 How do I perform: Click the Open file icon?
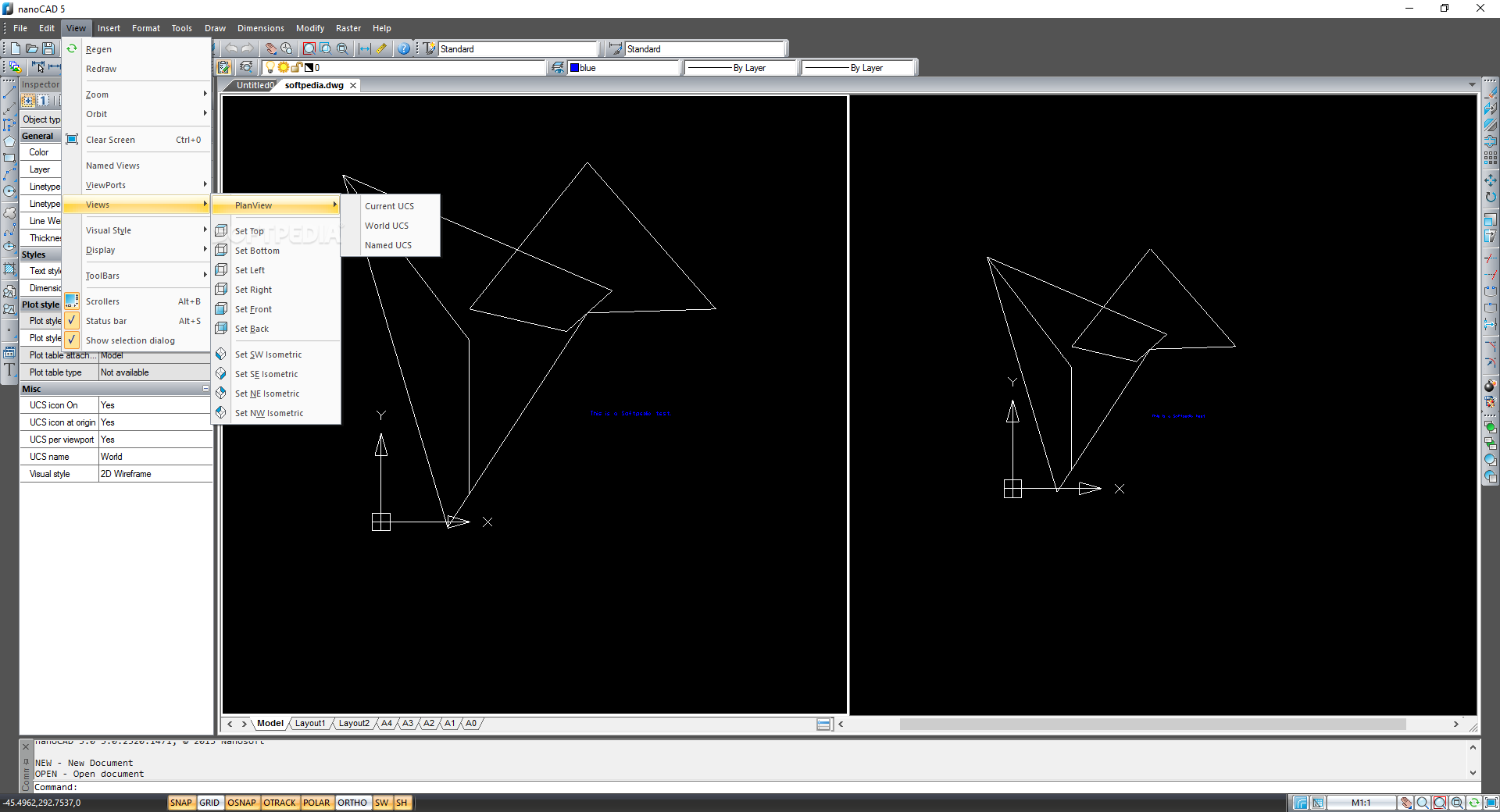[x=32, y=48]
